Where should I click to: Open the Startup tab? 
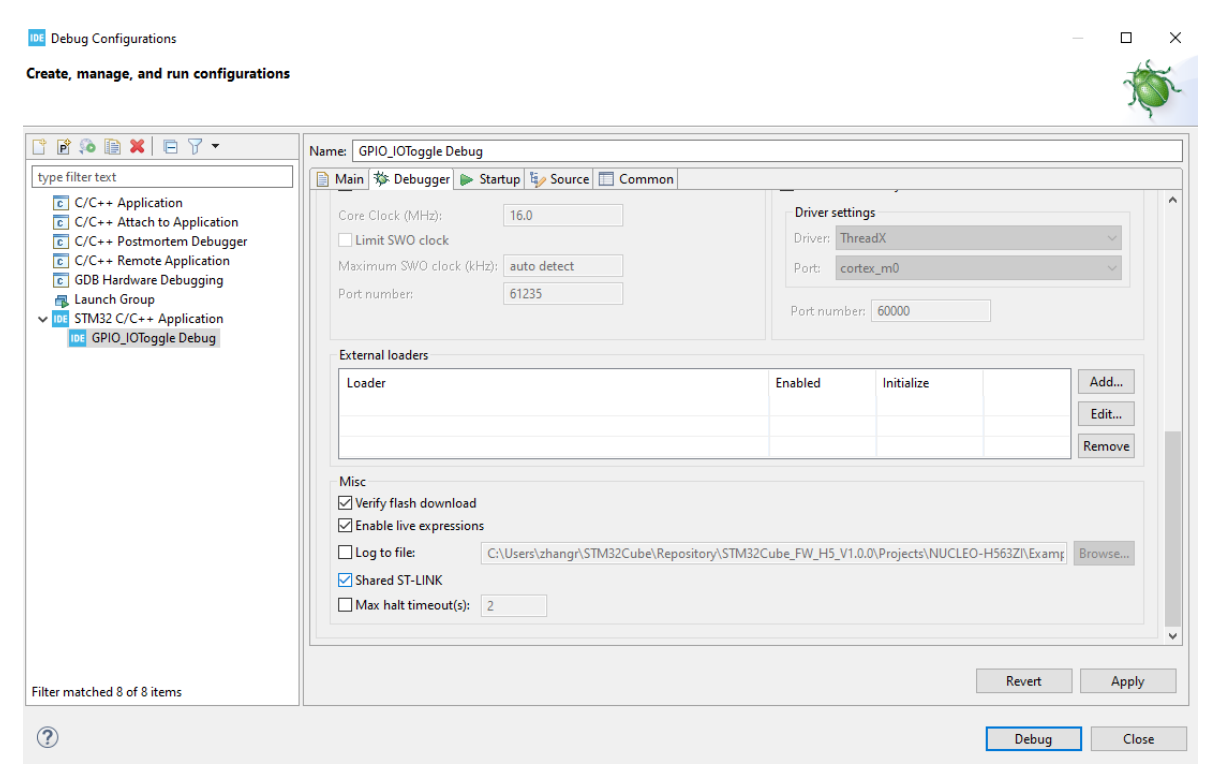[490, 179]
